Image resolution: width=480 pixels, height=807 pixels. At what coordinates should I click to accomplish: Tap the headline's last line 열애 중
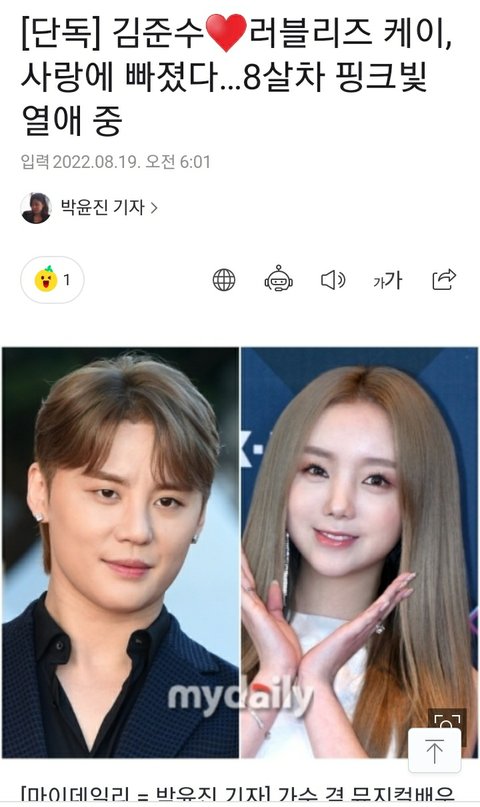pos(72,120)
